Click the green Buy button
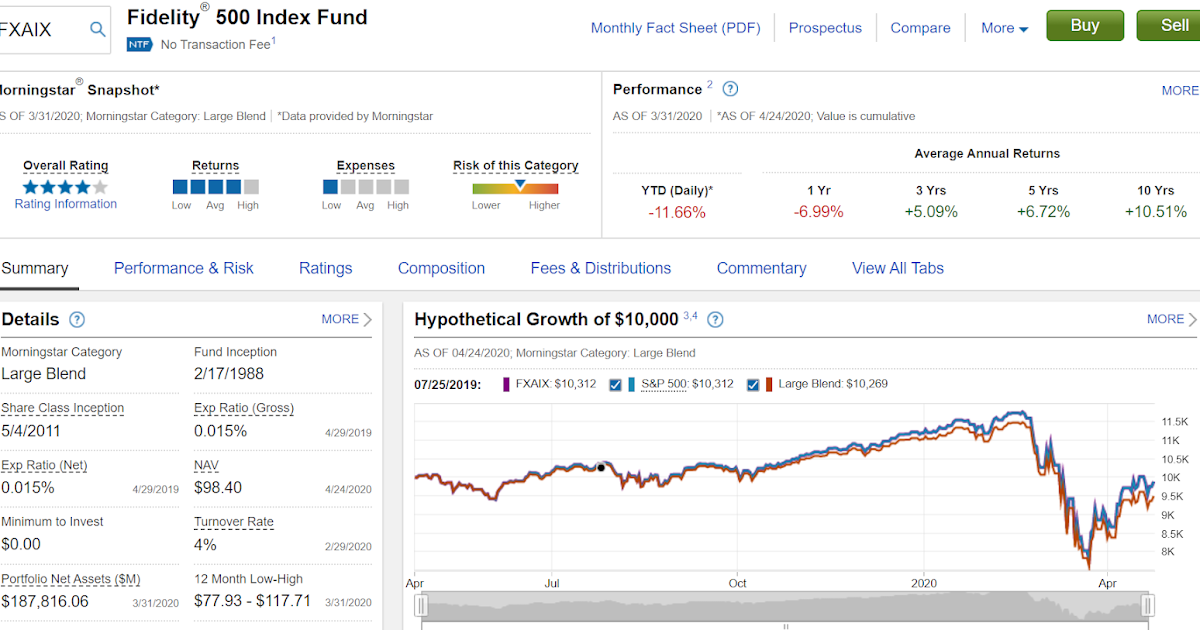Viewport: 1200px width, 630px height. [1084, 25]
